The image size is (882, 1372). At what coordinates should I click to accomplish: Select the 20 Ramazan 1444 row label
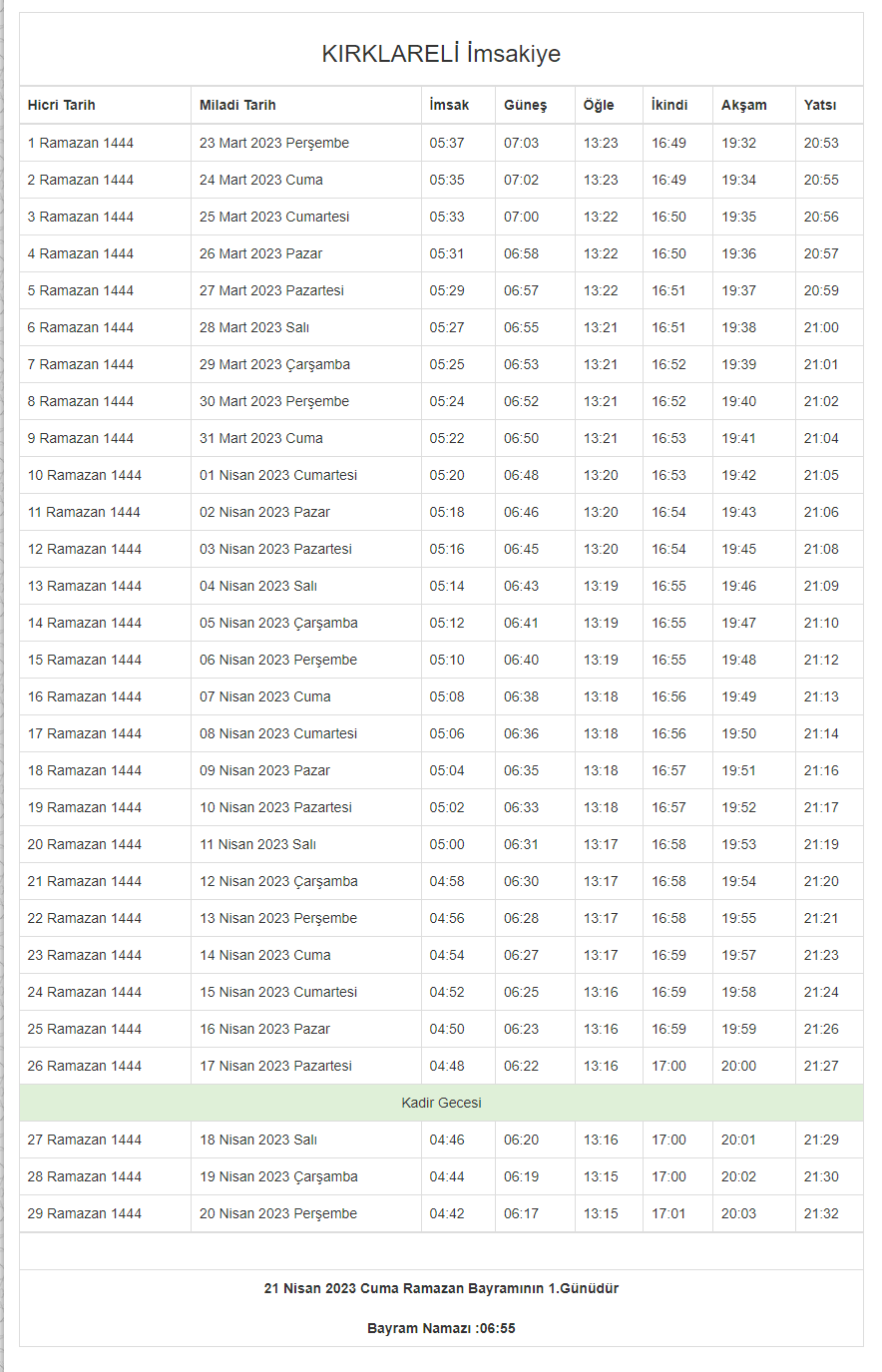point(85,844)
